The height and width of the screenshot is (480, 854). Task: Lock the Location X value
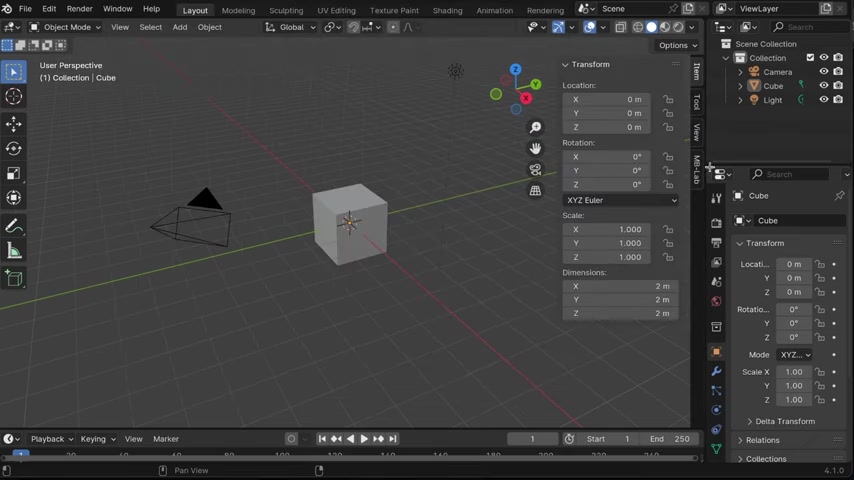(x=668, y=100)
